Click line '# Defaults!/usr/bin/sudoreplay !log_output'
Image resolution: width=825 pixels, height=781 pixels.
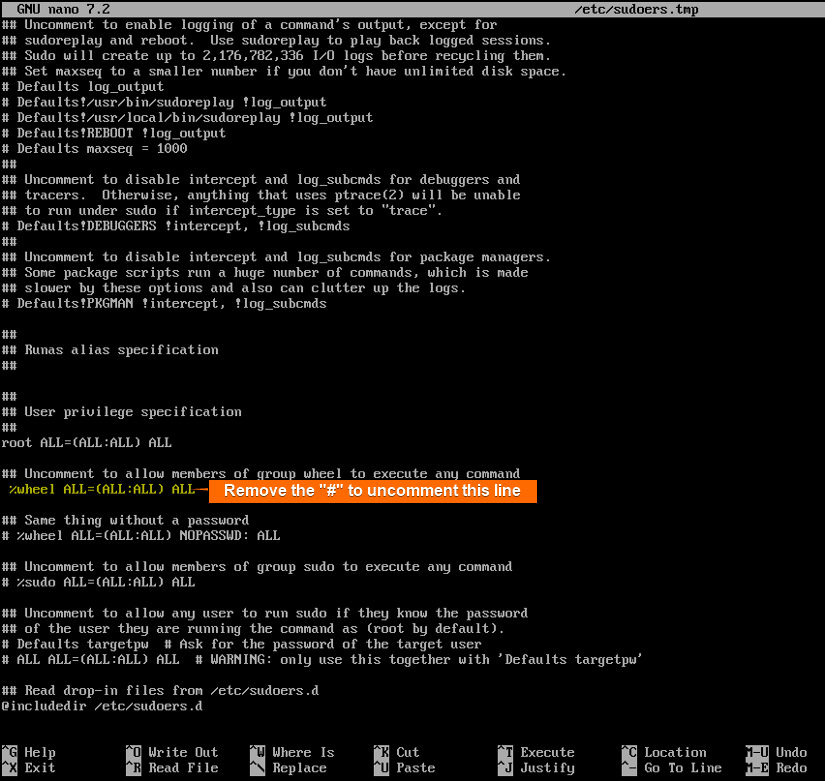[164, 102]
